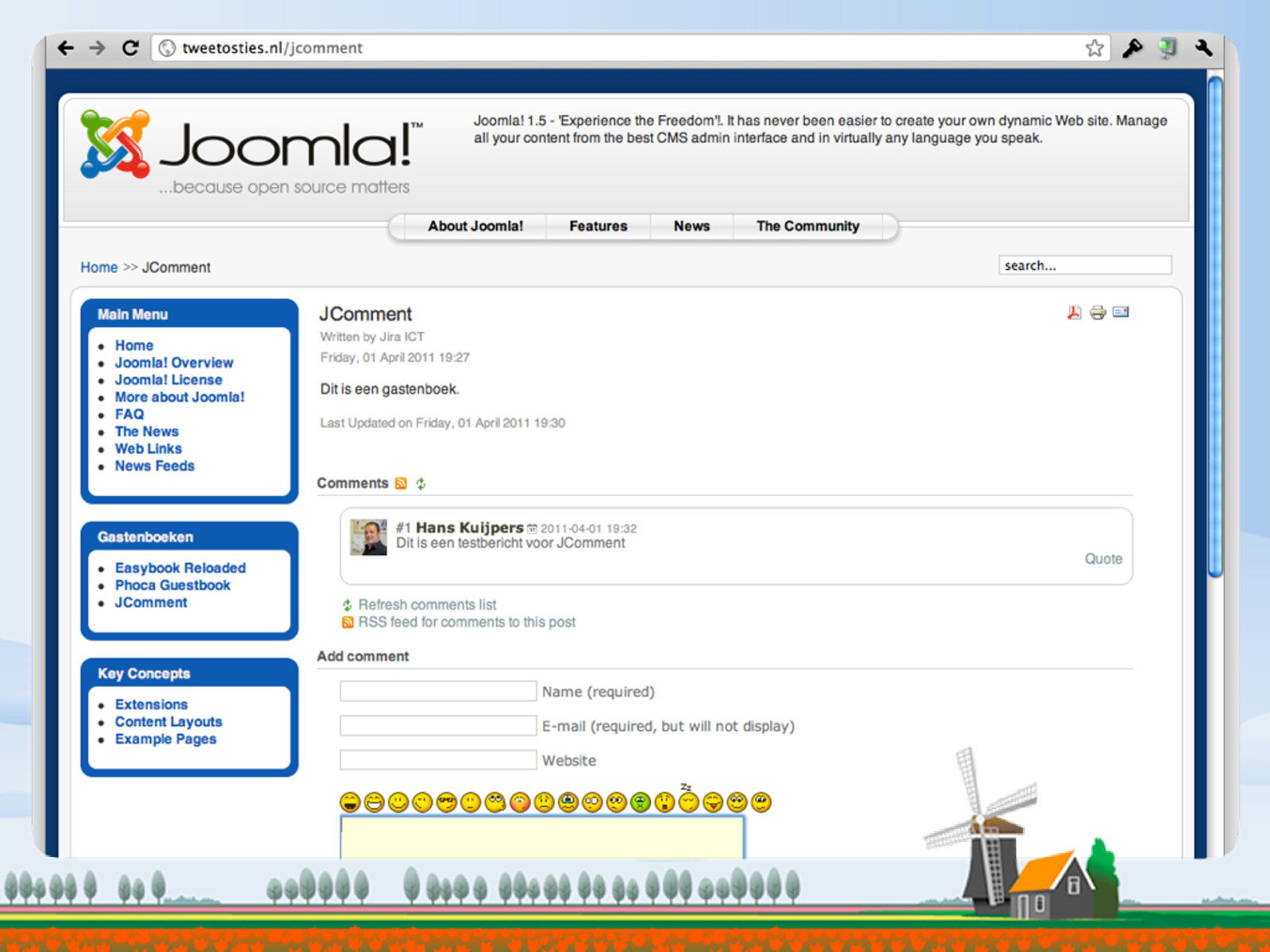Open News Feeds in Main Menu
This screenshot has height=952, width=1270.
coord(155,466)
